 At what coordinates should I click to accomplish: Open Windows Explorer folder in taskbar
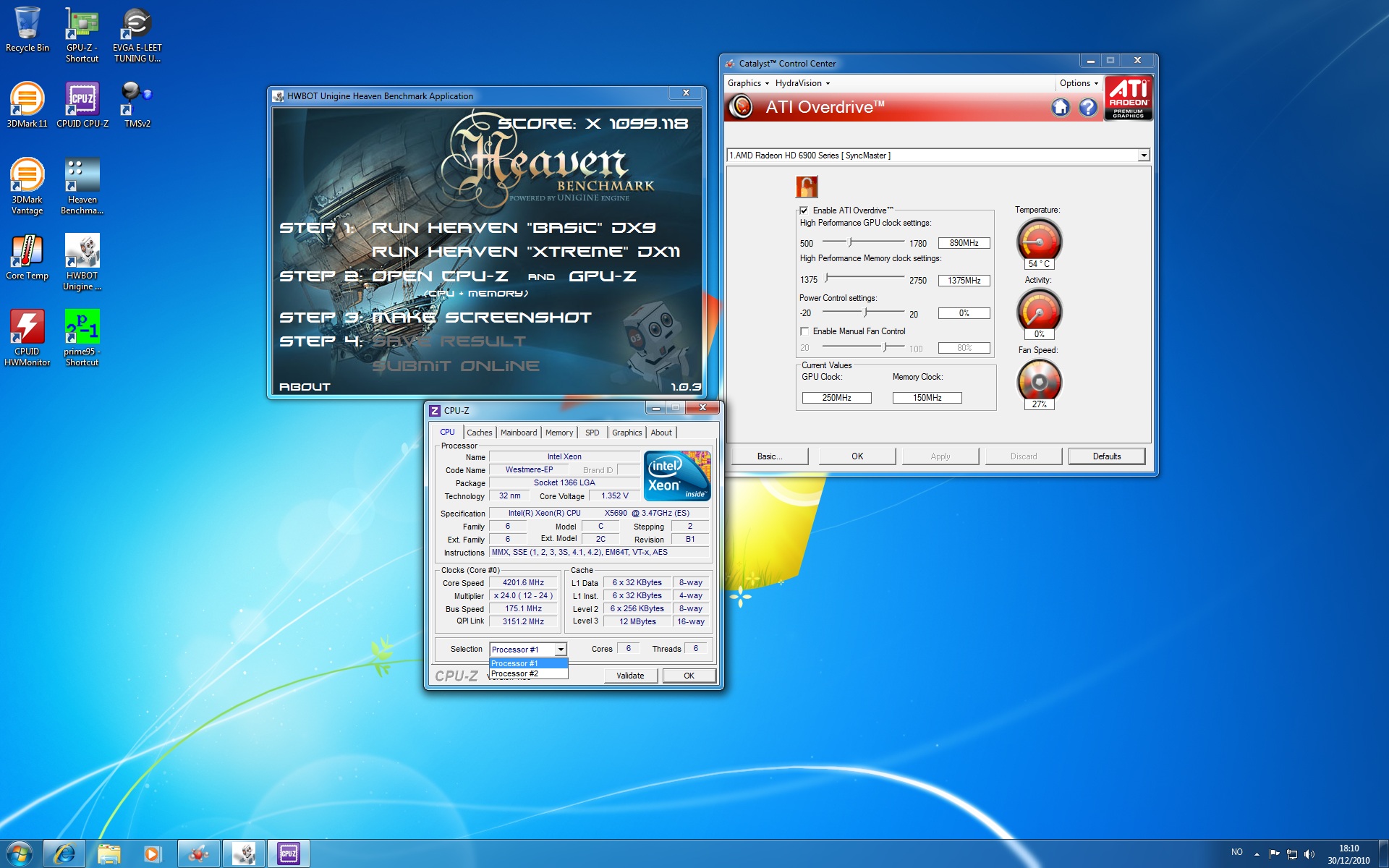point(109,854)
